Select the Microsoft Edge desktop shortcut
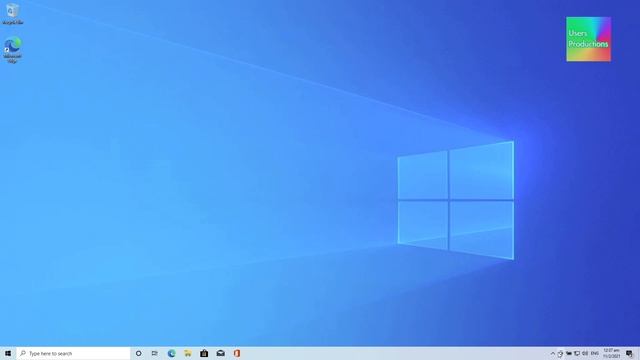The height and width of the screenshot is (360, 640). pyautogui.click(x=13, y=50)
